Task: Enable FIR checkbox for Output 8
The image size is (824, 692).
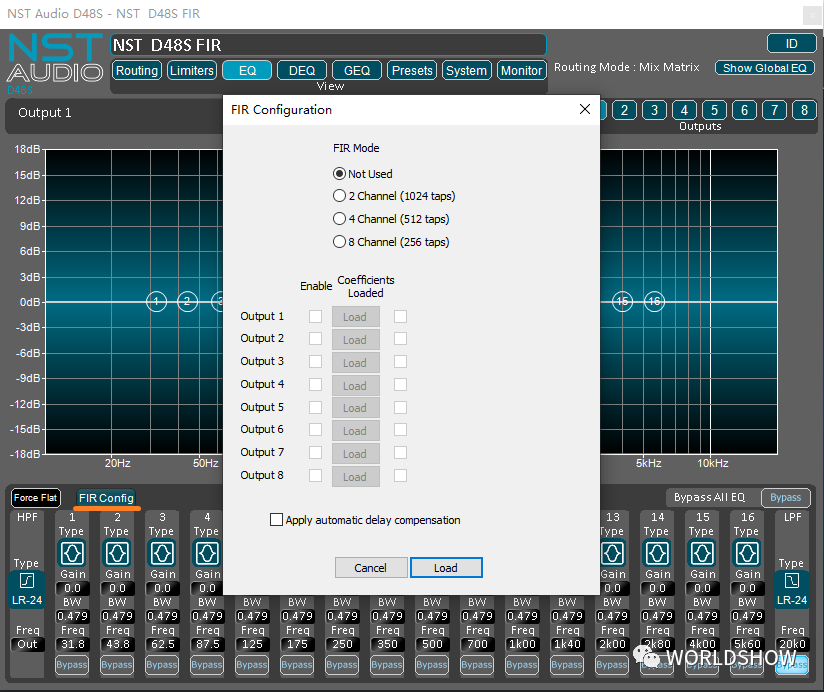Action: point(315,476)
